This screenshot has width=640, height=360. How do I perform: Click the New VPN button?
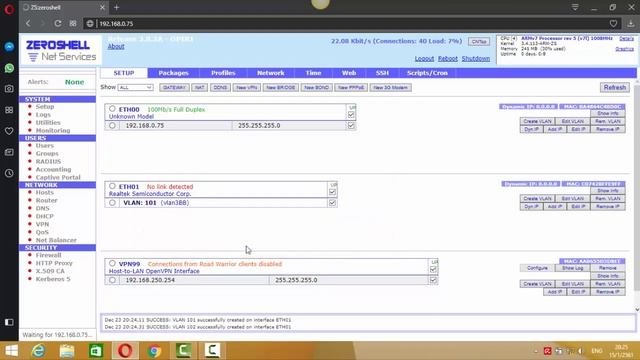click(x=247, y=87)
